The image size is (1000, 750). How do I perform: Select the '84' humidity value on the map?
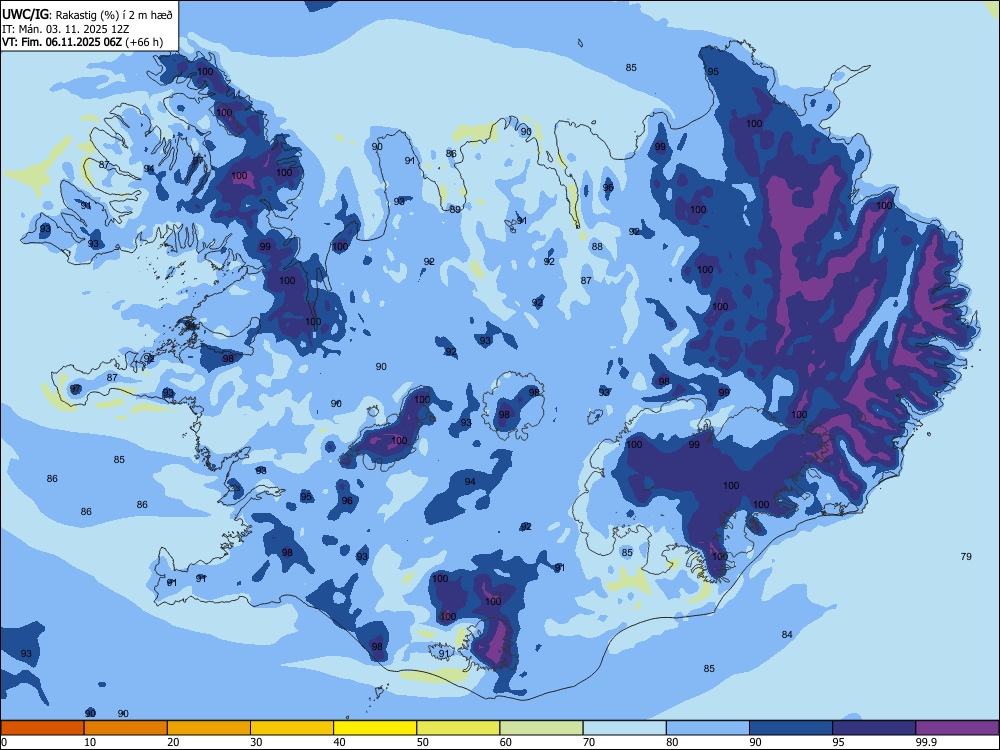point(787,635)
